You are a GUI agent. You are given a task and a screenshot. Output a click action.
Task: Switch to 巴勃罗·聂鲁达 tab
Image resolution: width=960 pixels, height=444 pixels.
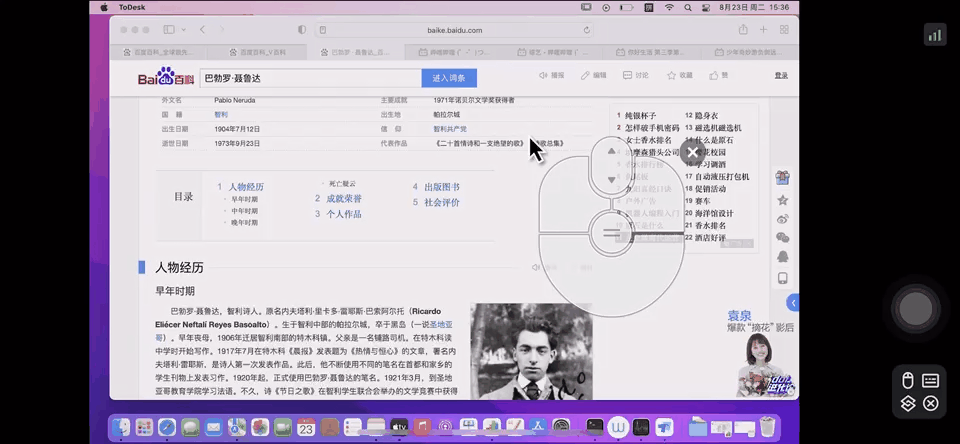tap(356, 52)
